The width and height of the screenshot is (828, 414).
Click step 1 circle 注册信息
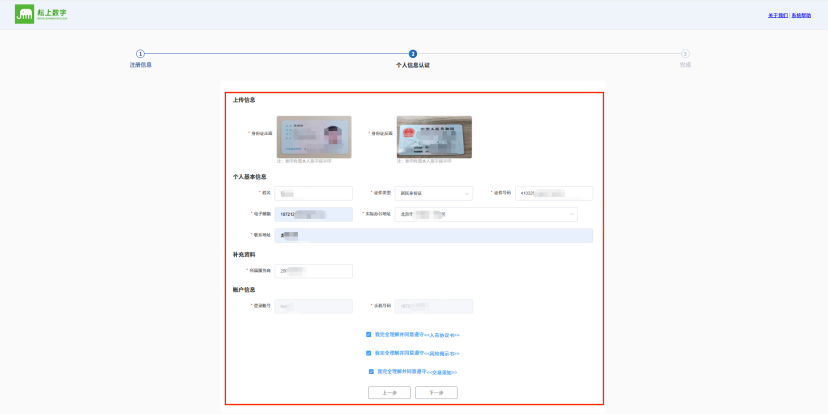pos(140,54)
